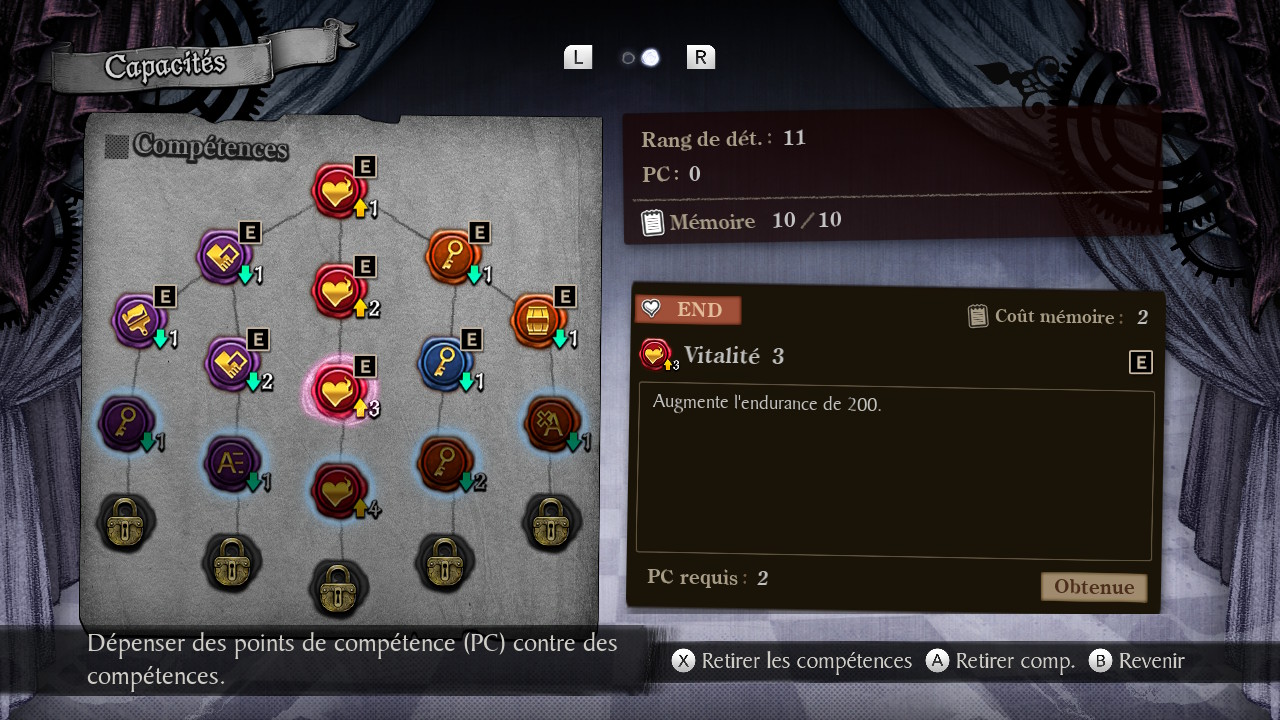Switch to next page with R button

(x=701, y=57)
